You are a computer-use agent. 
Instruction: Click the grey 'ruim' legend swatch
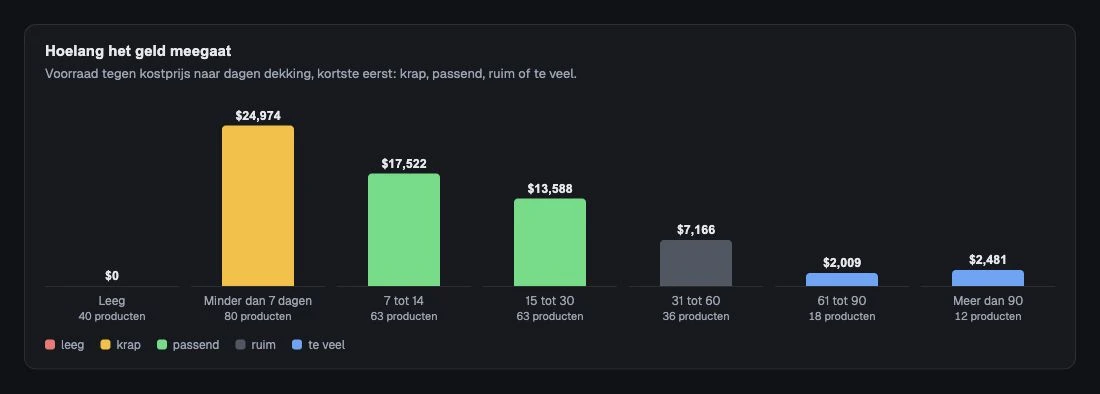(241, 345)
